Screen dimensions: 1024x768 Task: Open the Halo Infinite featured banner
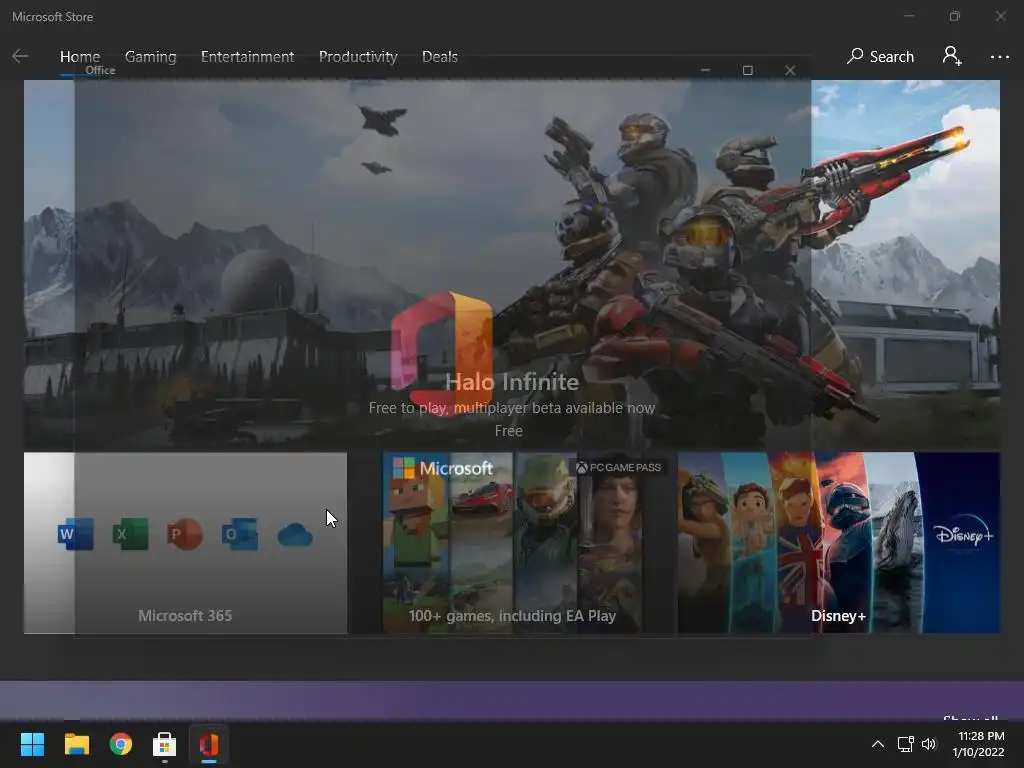click(x=511, y=264)
